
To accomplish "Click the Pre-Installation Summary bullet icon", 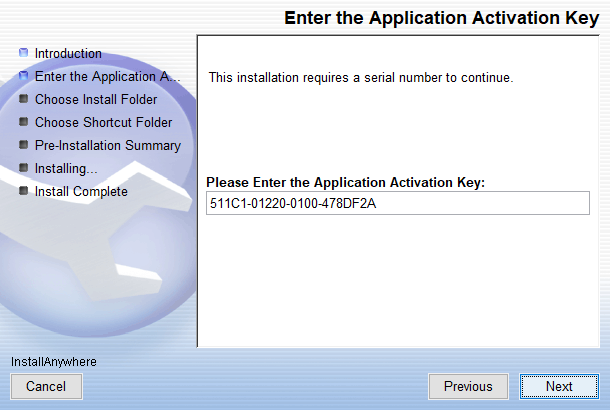I will [24, 145].
